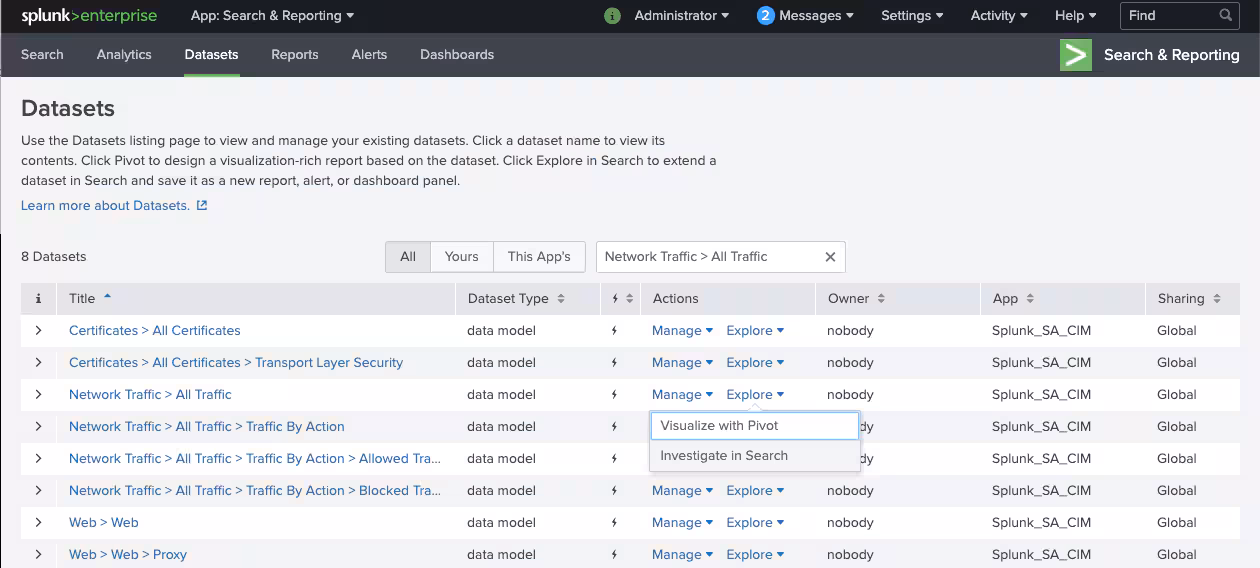Open Manage dropdown for Network Traffic > All Traffic

click(x=682, y=395)
